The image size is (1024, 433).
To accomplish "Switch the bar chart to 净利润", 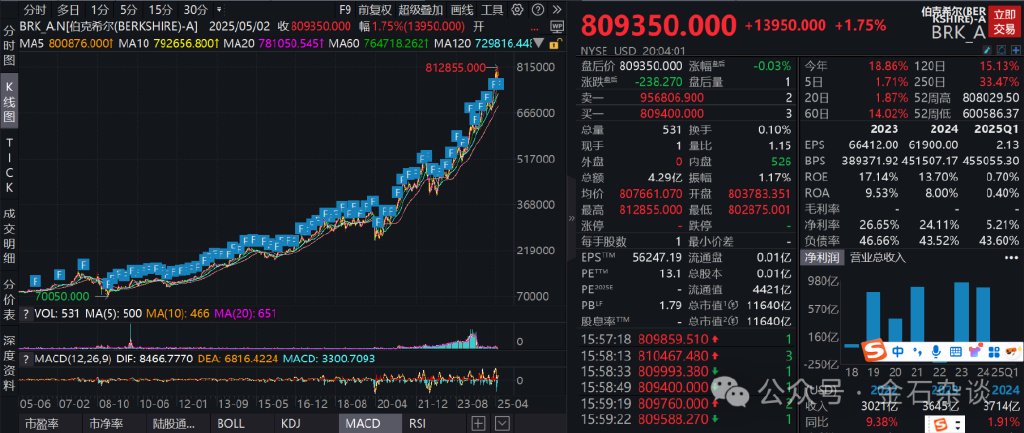I will point(822,257).
